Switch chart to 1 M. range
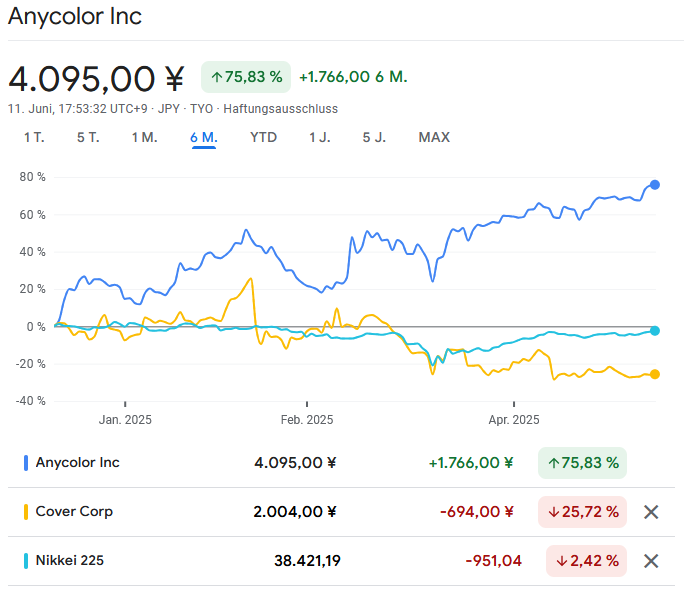684x592 pixels. (144, 137)
